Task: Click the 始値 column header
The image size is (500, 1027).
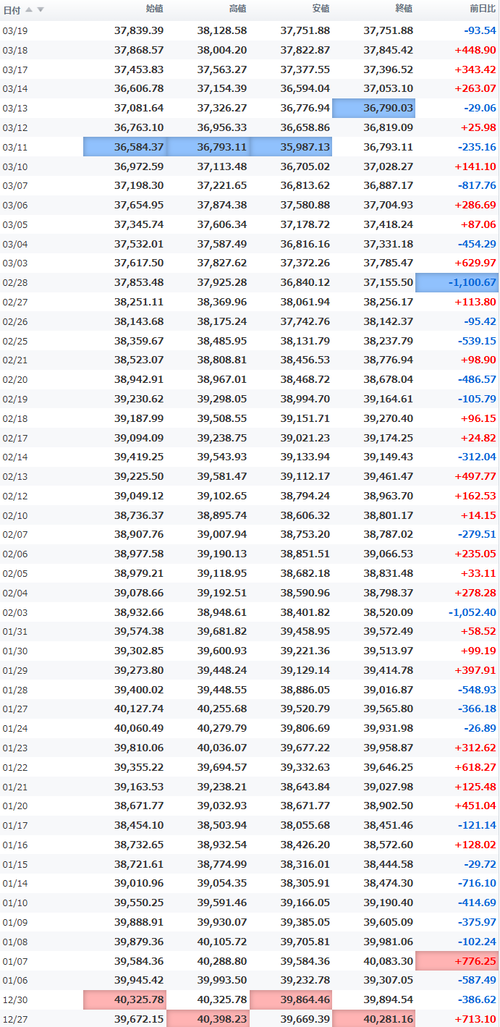Action: pyautogui.click(x=155, y=9)
